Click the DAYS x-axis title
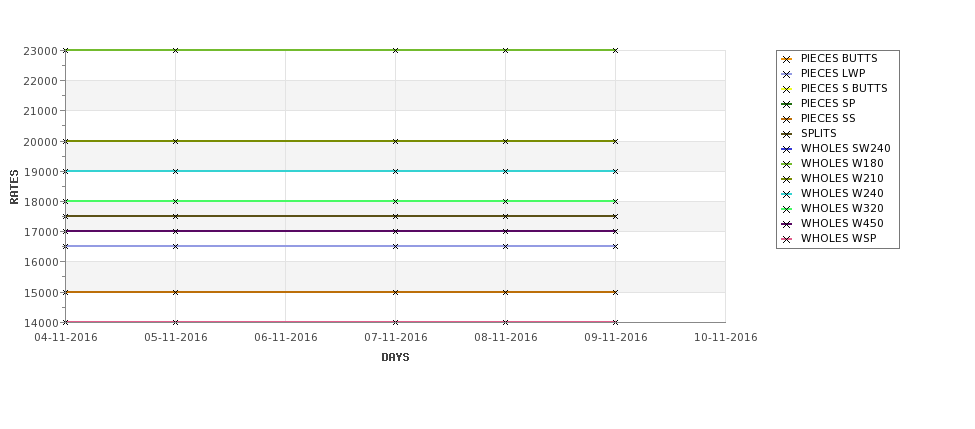The width and height of the screenshot is (975, 429). tap(395, 358)
